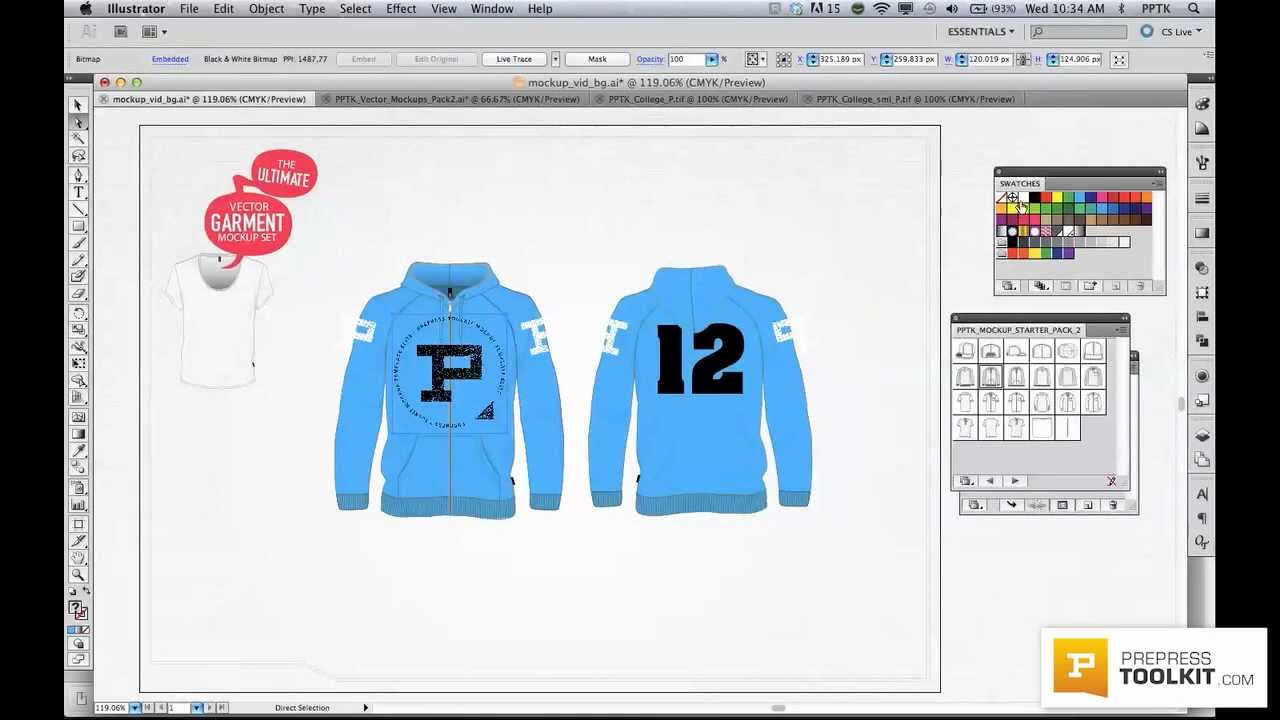Viewport: 1280px width, 720px height.
Task: Open the zoom level dropdown at bottom left
Action: tap(135, 707)
